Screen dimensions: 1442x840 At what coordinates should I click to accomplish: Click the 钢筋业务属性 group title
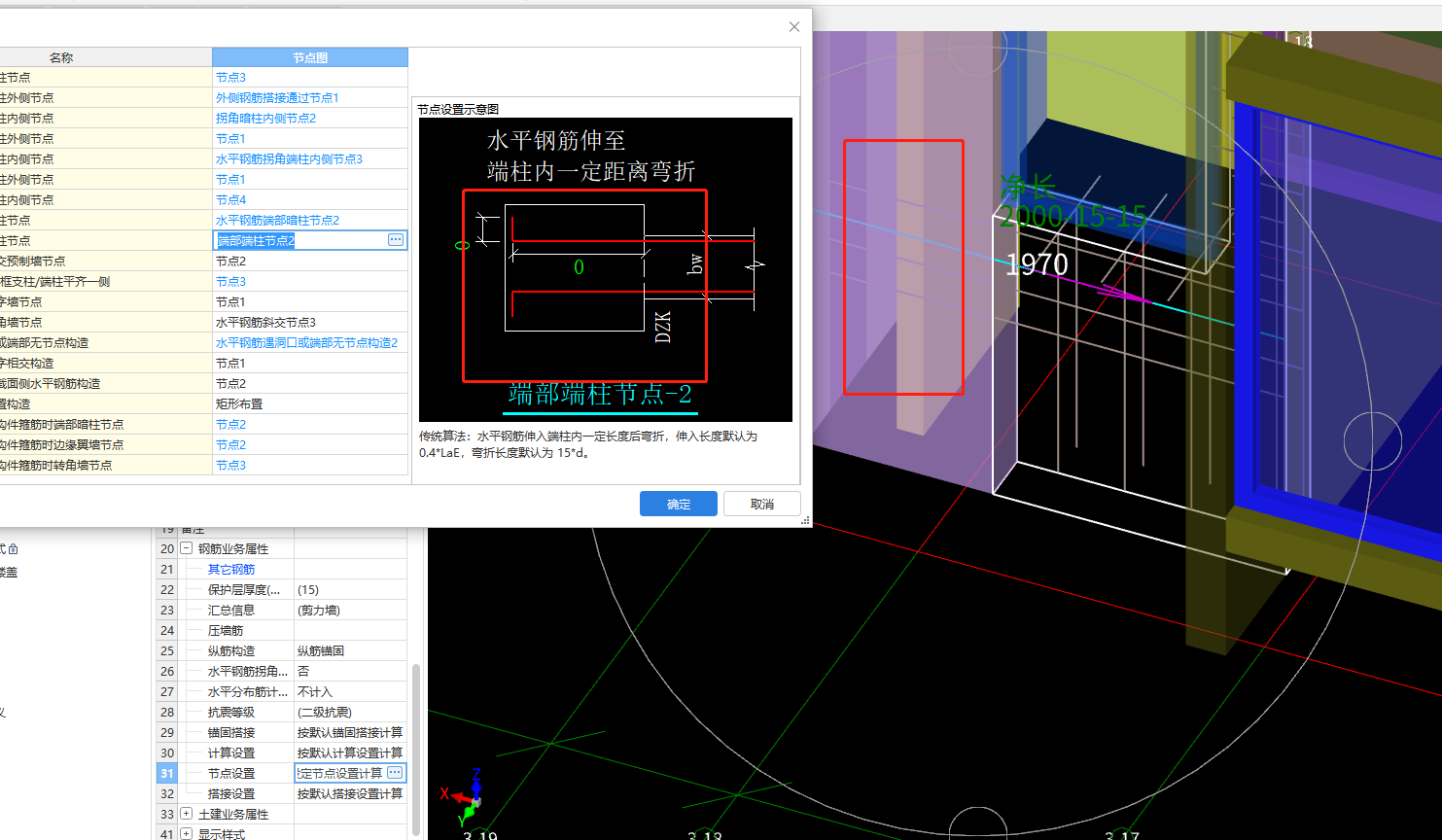click(x=233, y=549)
